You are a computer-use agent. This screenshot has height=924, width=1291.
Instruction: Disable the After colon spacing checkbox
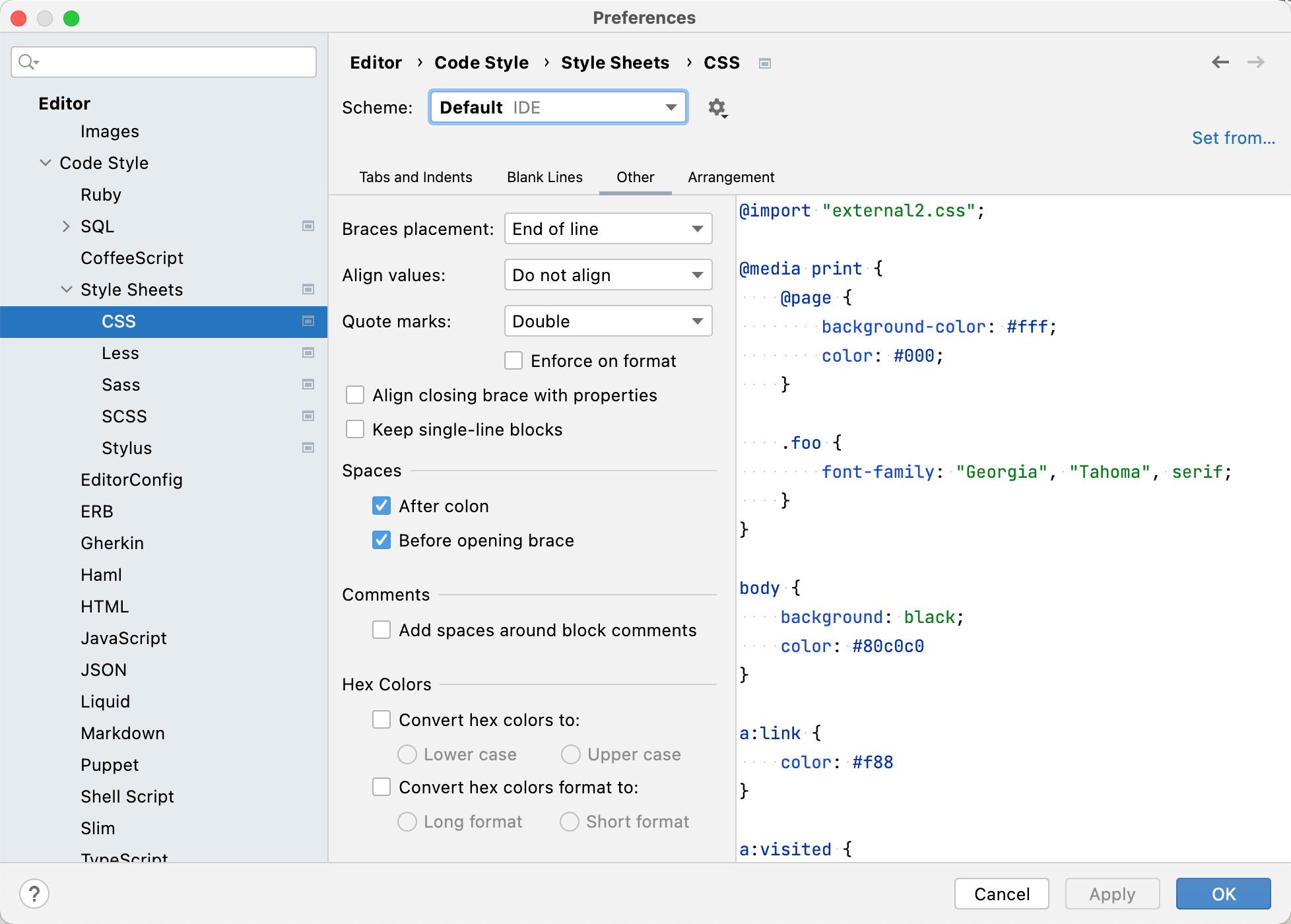(381, 506)
